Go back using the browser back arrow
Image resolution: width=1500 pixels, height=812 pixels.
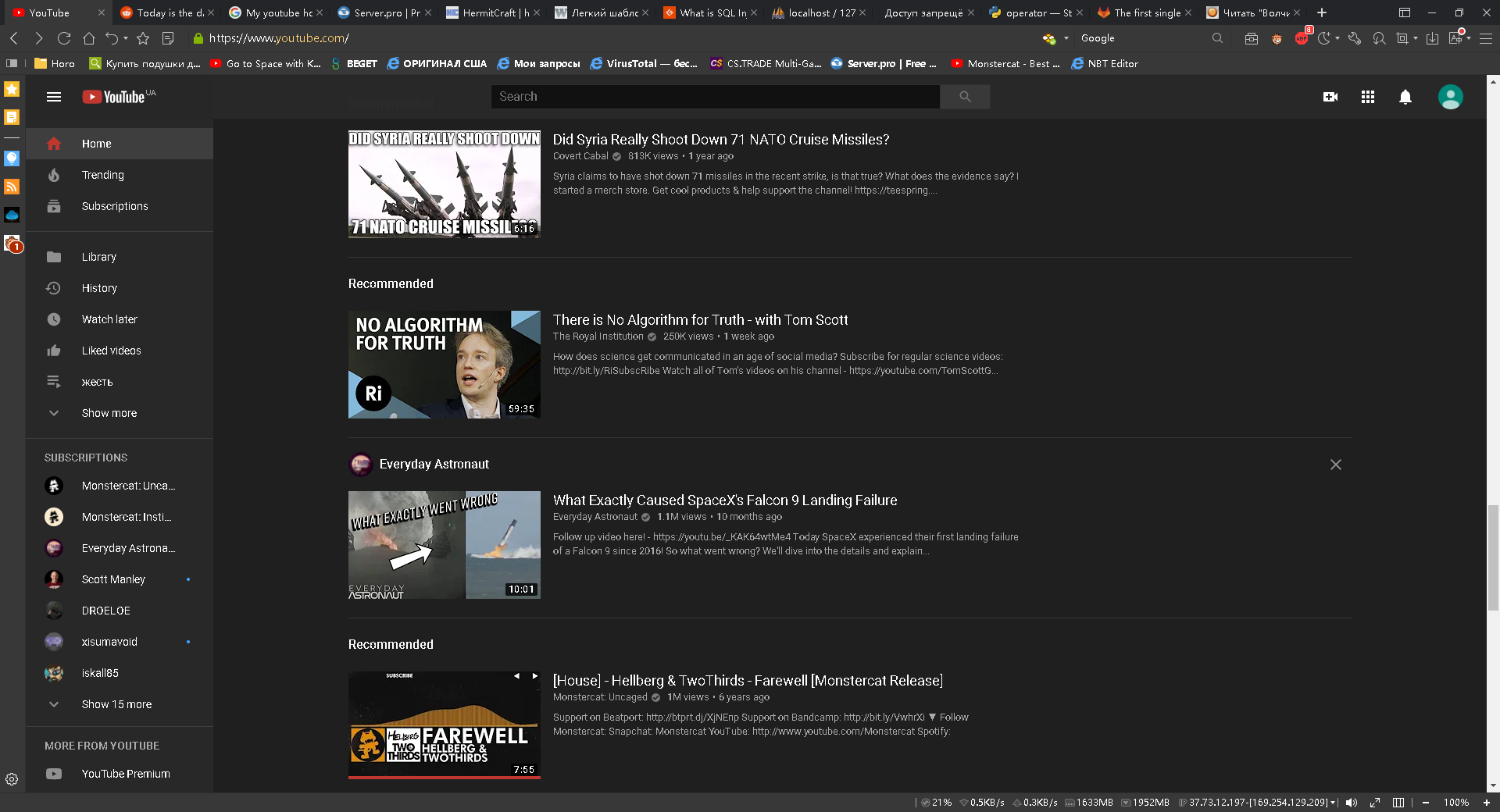point(14,38)
